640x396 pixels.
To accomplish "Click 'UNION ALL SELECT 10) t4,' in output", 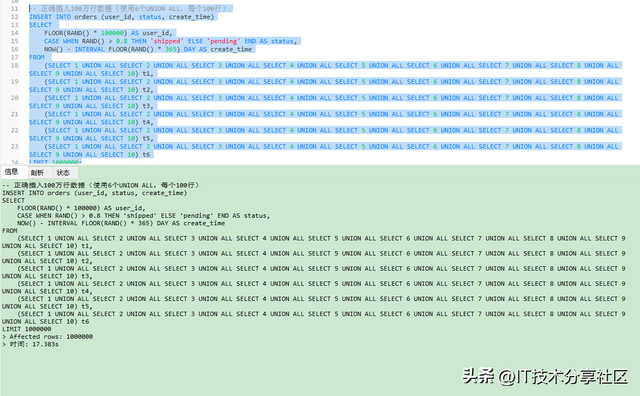I will coord(47,291).
